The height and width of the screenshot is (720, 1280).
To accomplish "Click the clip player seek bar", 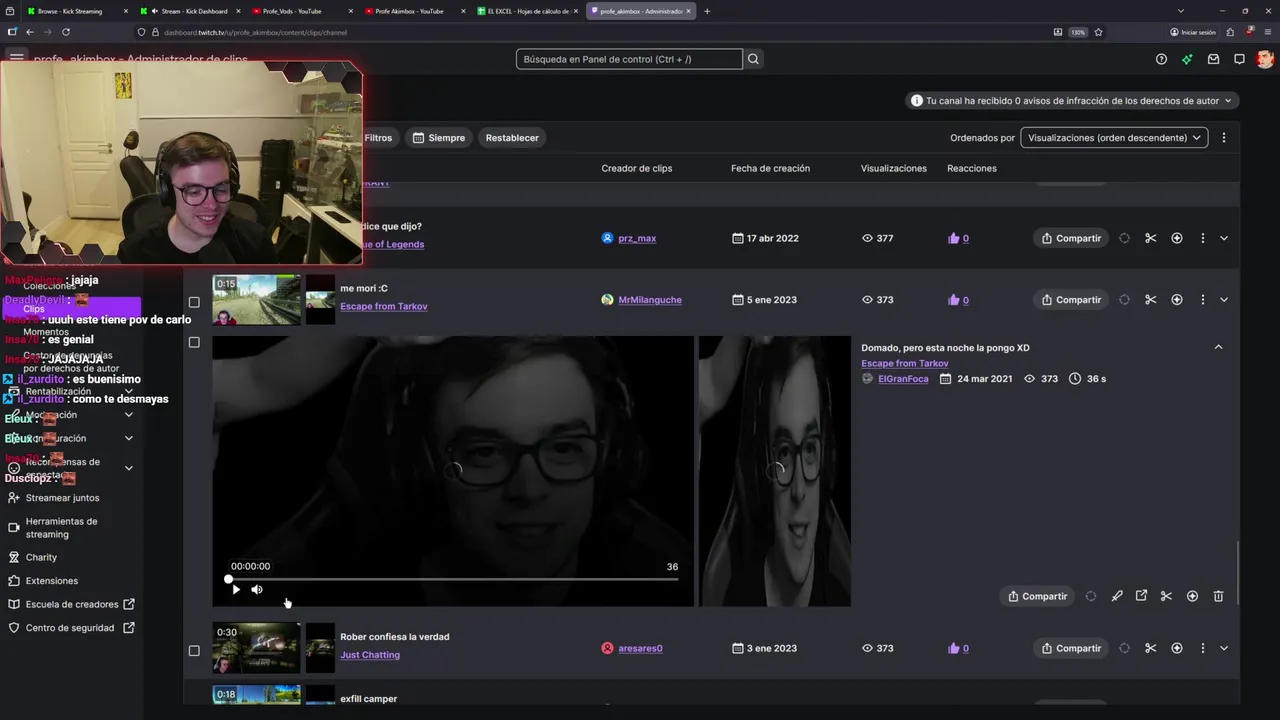I will tap(453, 579).
